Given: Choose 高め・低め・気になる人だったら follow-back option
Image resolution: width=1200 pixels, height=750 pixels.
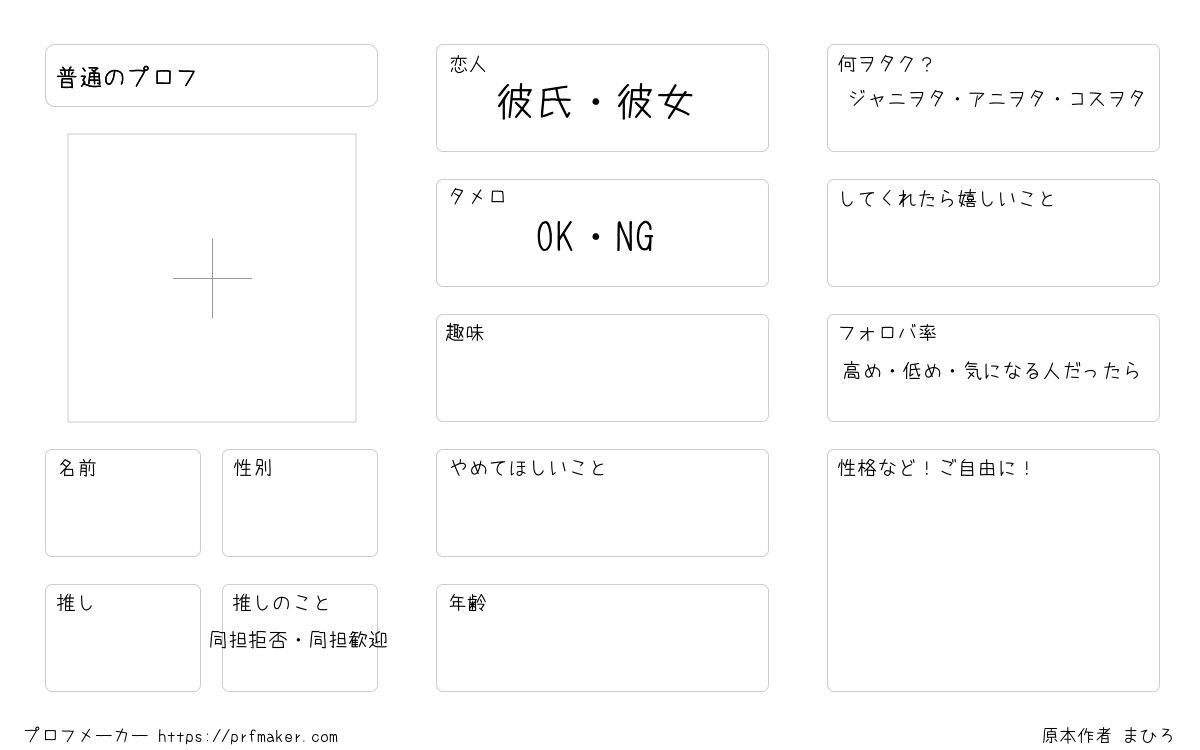Looking at the screenshot, I should (991, 371).
